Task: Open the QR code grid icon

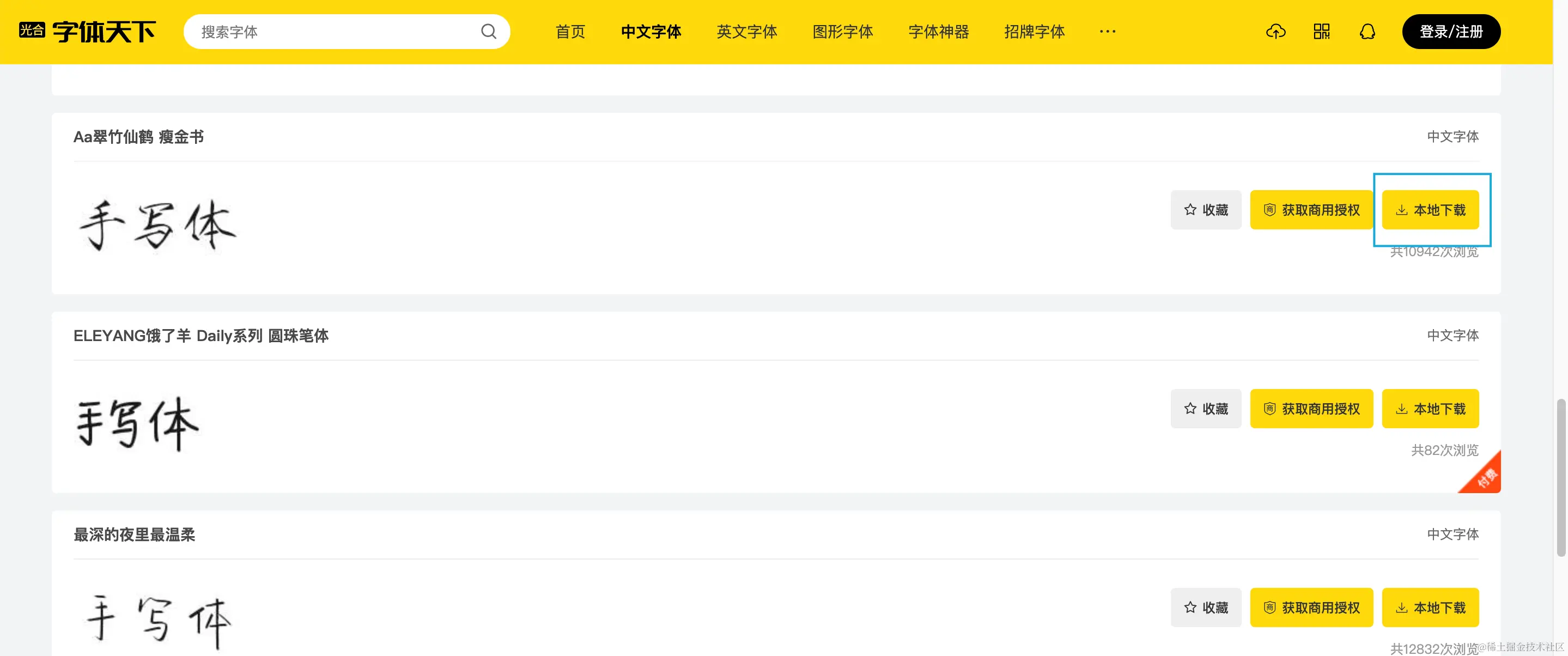Action: [x=1322, y=32]
